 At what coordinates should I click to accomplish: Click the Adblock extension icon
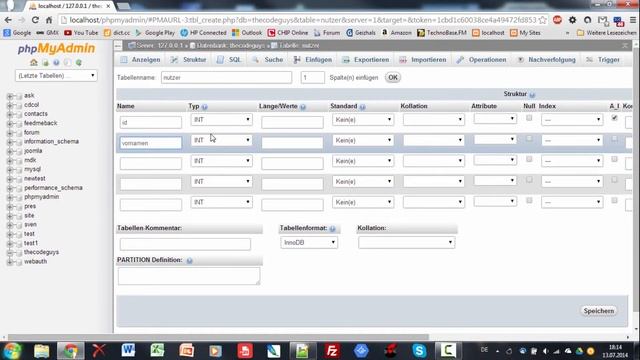(558, 20)
